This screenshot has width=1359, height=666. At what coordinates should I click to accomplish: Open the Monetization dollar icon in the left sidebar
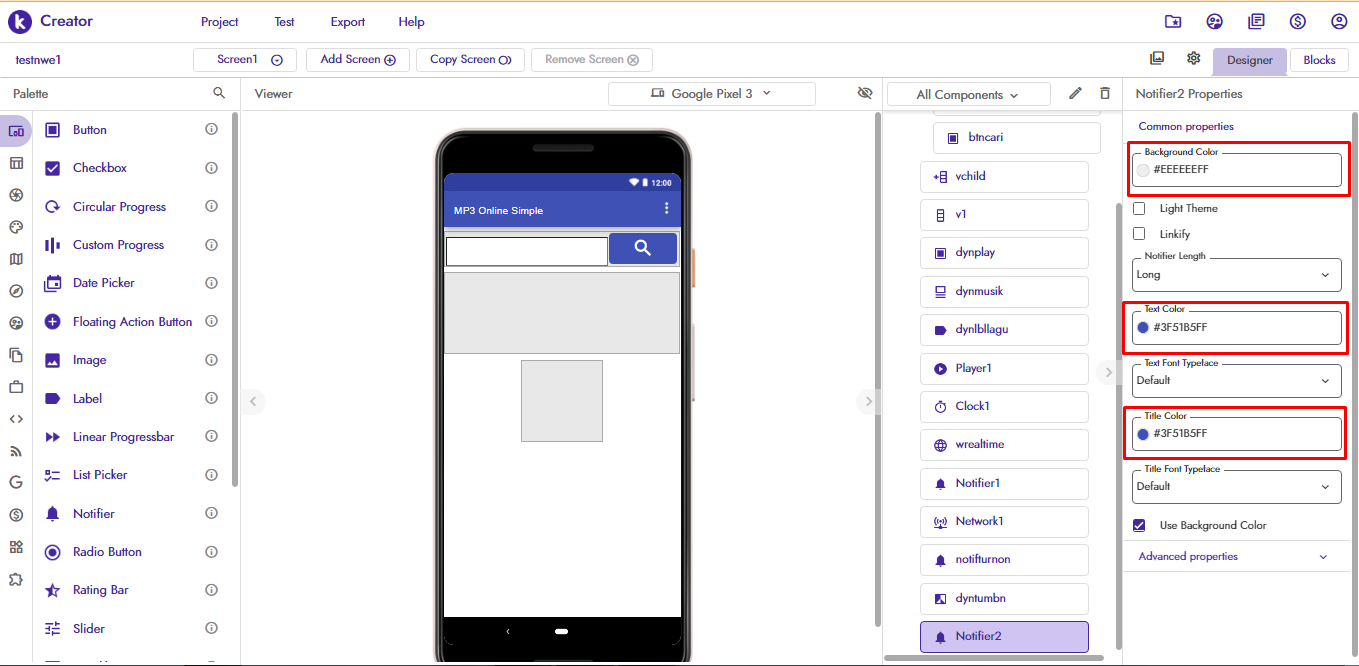click(16, 515)
